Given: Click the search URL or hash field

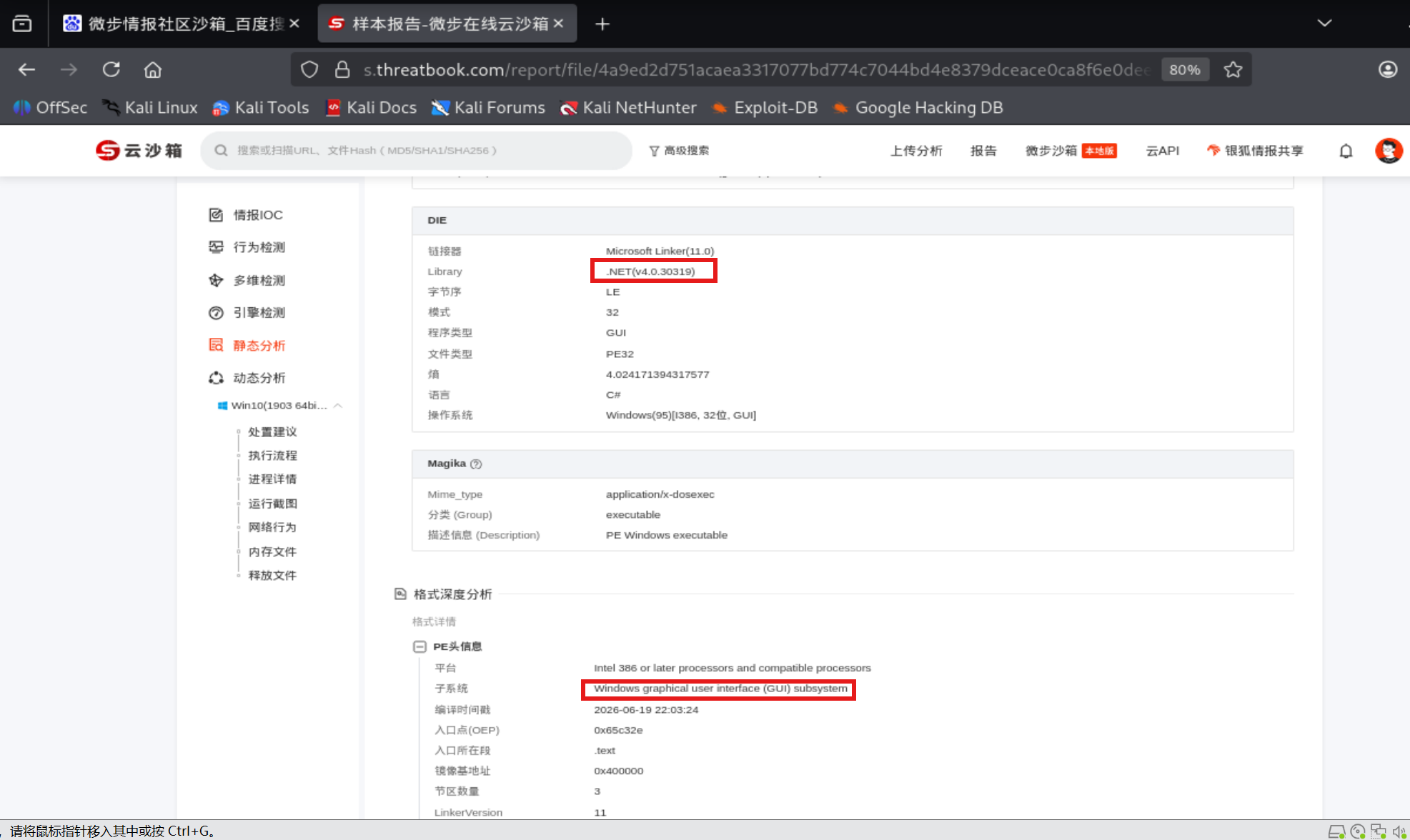Looking at the screenshot, I should pos(416,151).
